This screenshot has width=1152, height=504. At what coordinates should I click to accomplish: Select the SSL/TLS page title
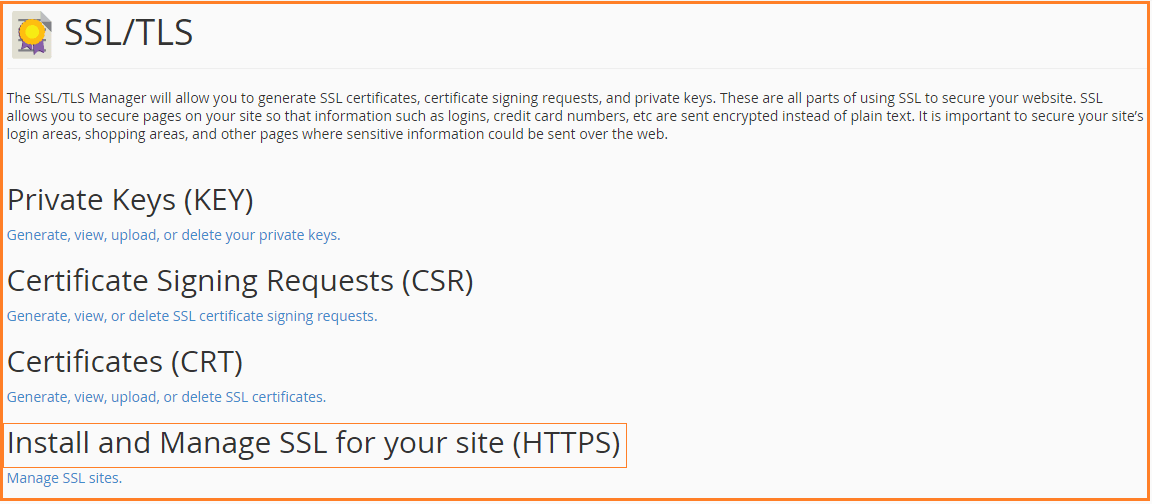[129, 33]
